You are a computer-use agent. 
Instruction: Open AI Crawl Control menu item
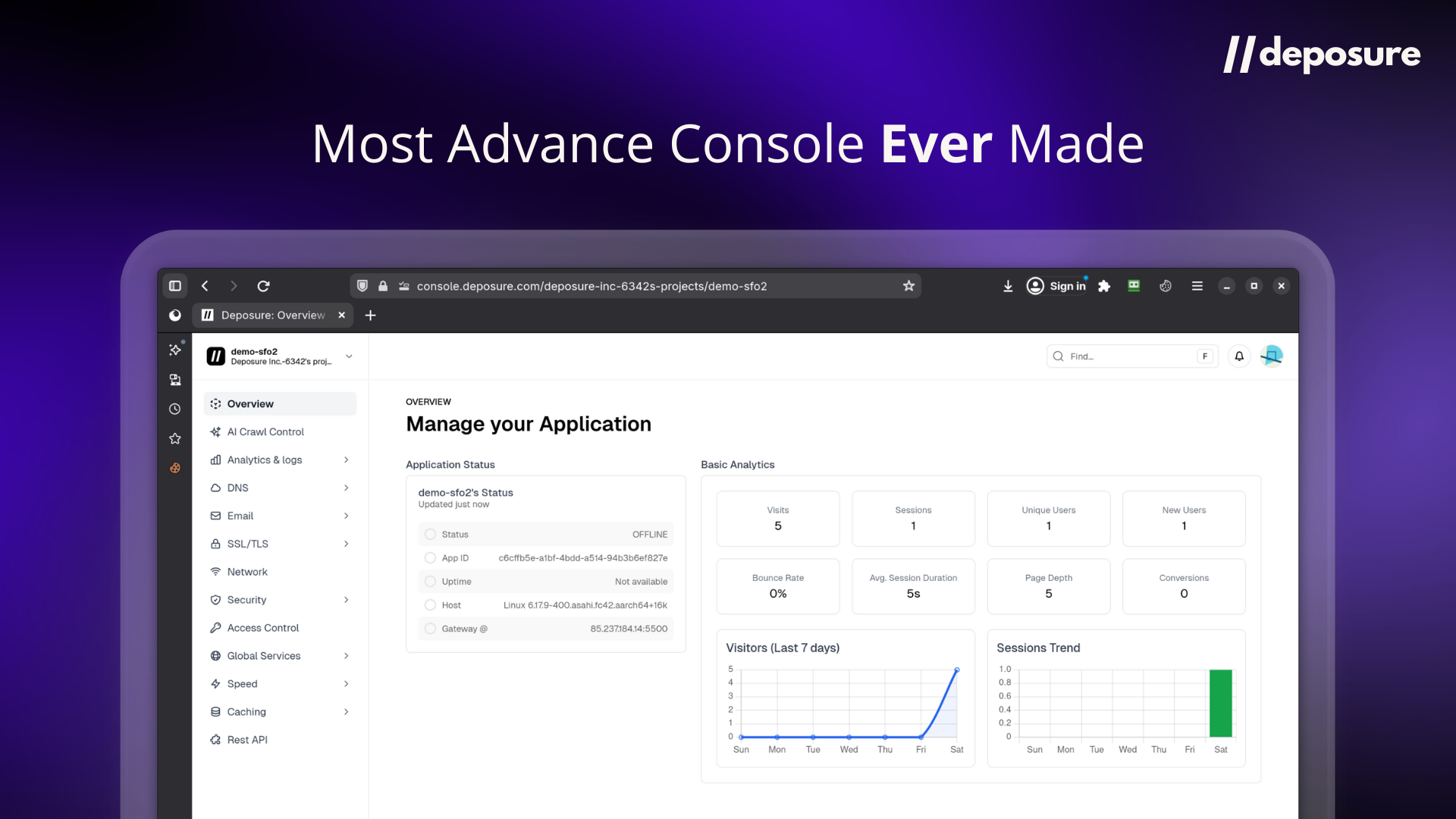click(x=265, y=432)
